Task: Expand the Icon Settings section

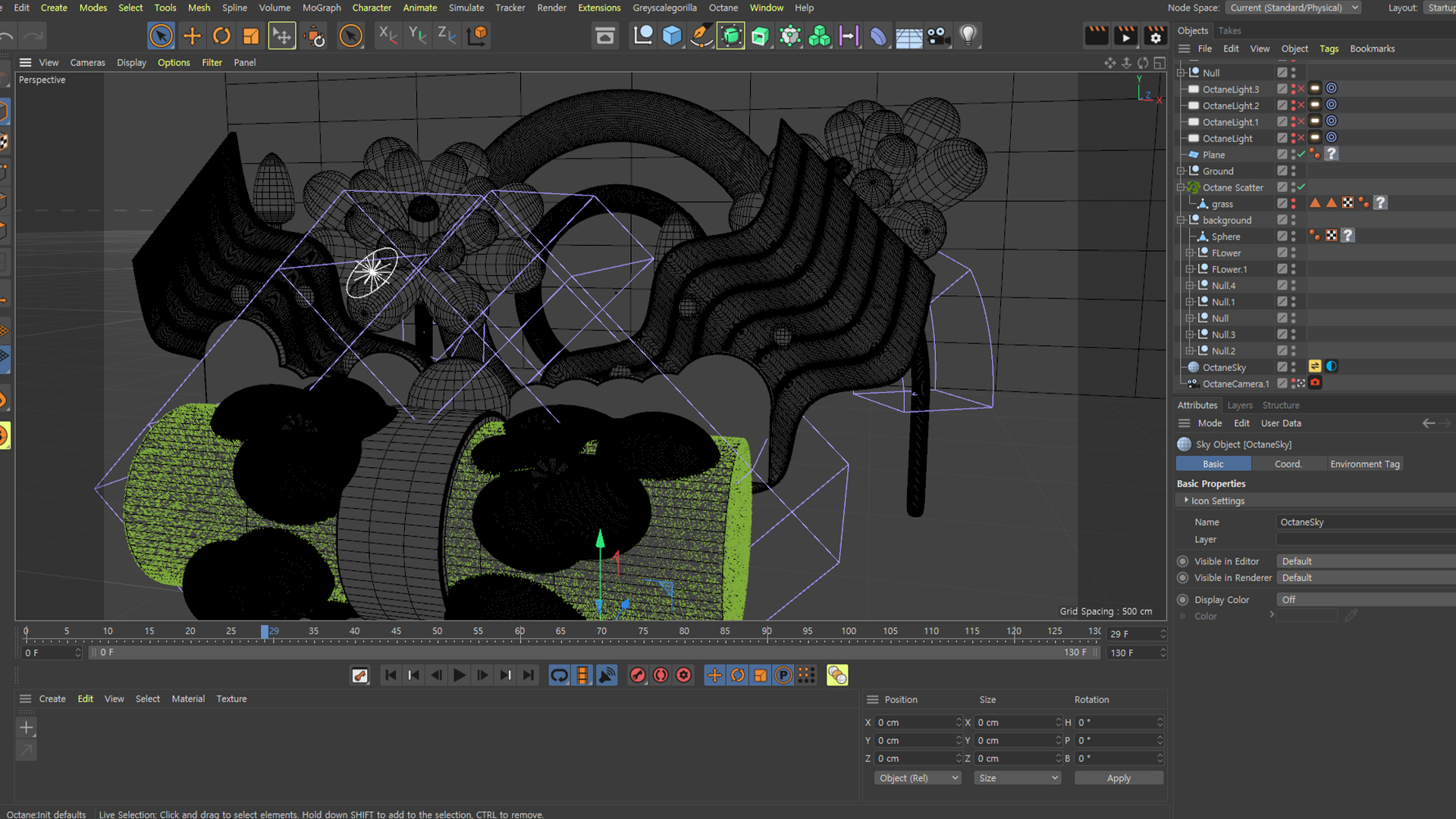Action: 1187,500
